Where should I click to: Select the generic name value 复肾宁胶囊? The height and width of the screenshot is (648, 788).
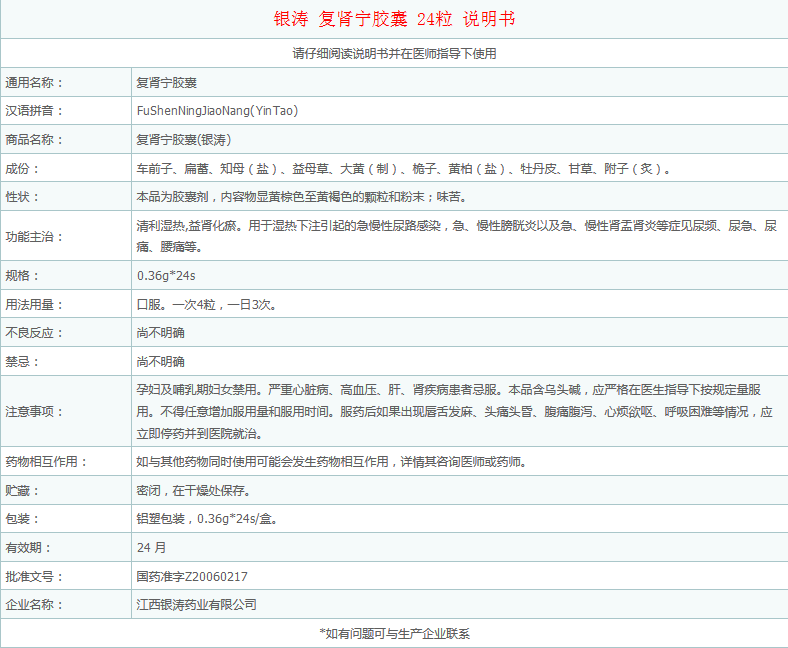[x=166, y=82]
